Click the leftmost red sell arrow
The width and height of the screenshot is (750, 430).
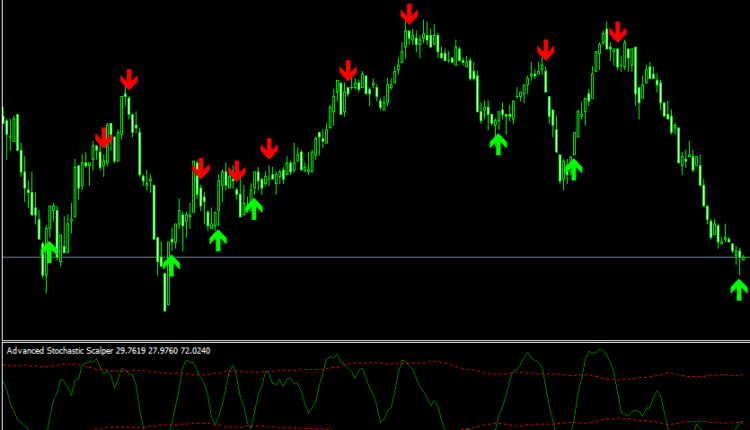(104, 137)
